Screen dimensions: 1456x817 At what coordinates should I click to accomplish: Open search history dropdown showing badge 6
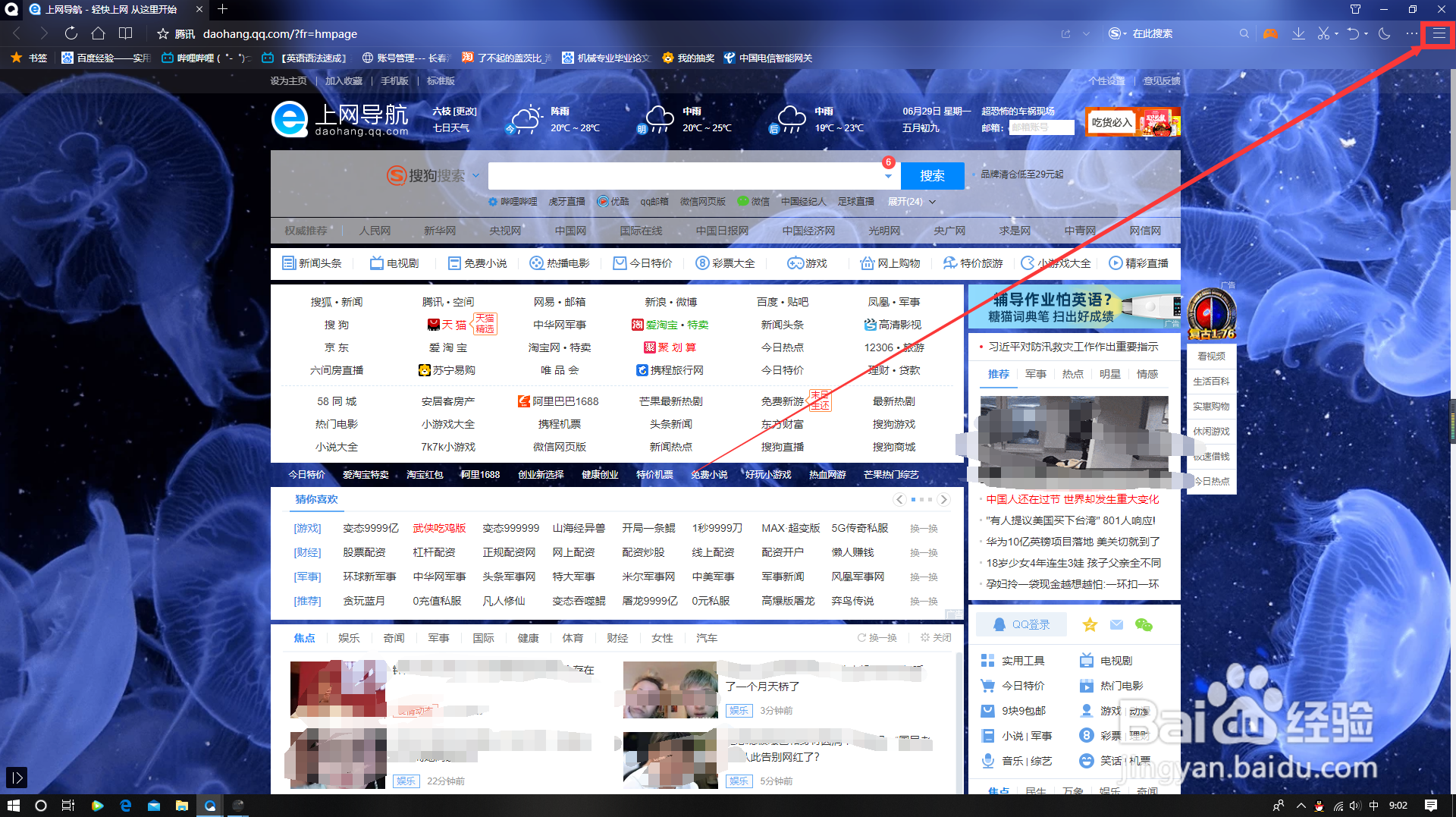(887, 176)
